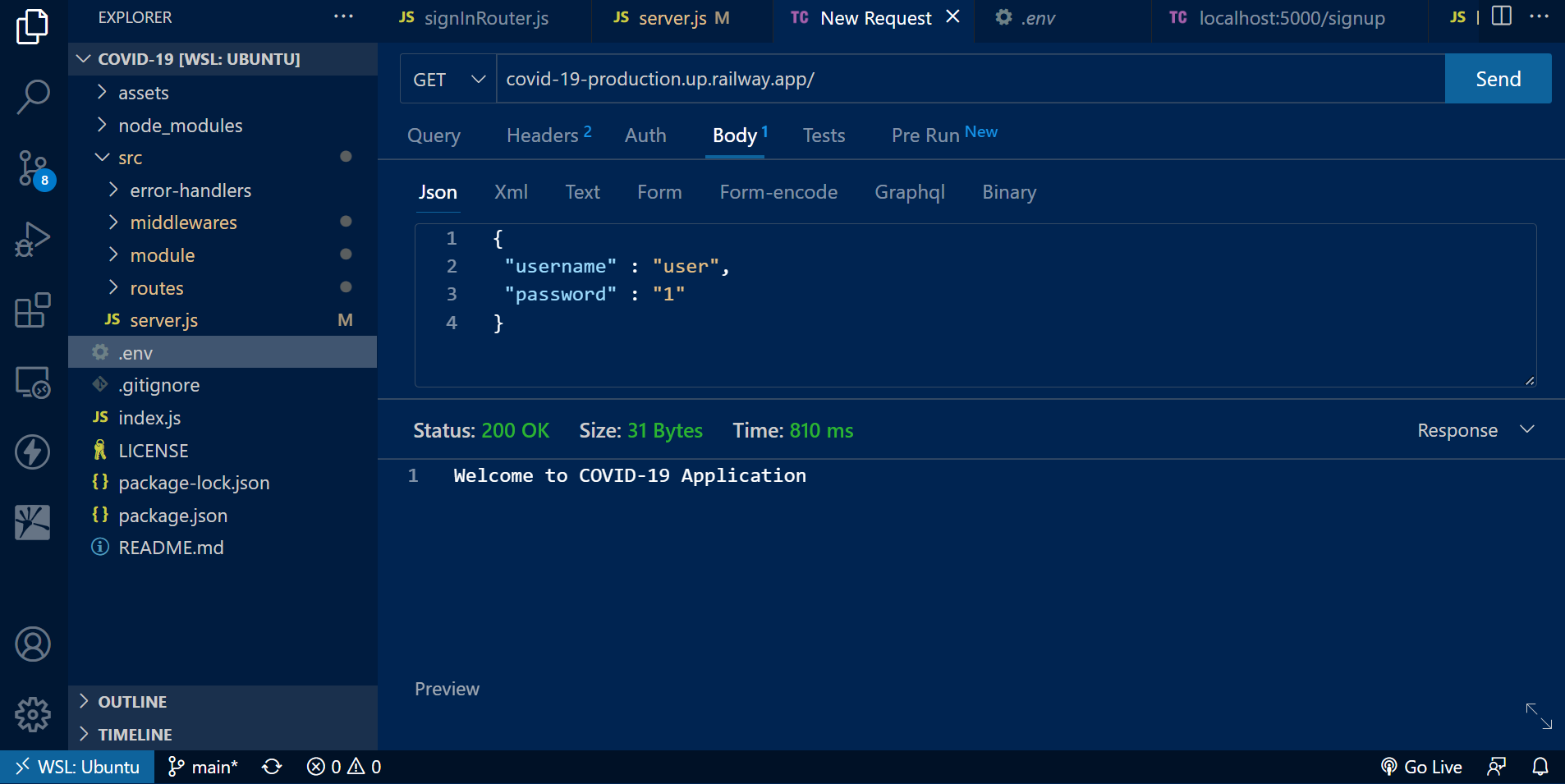Expand the middlewares folder
1565x784 pixels.
[223, 222]
